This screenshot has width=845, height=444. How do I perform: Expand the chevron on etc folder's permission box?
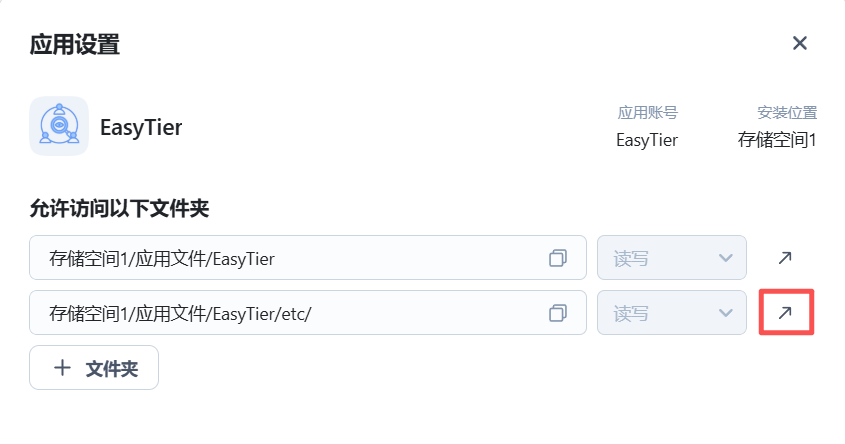[x=726, y=313]
